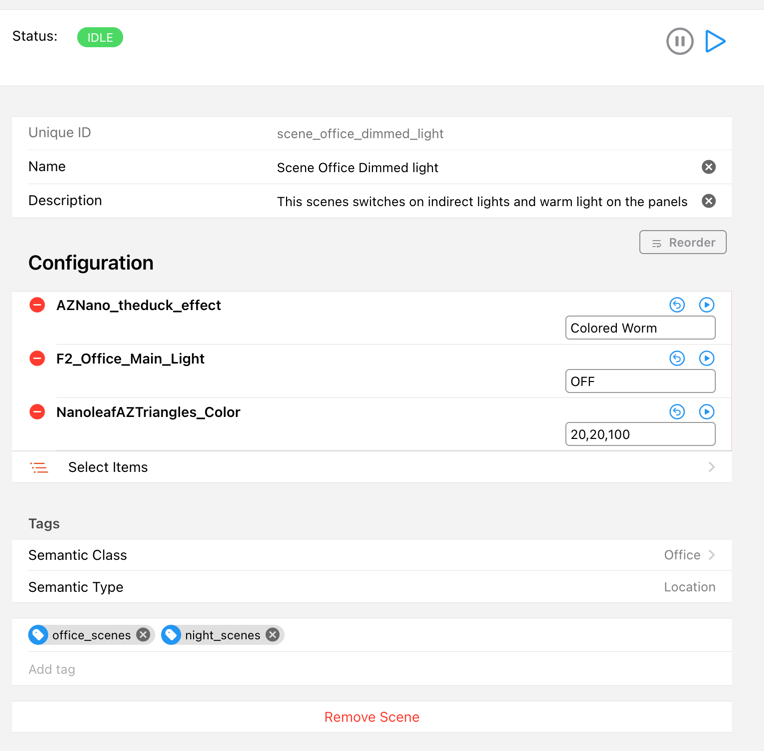Remove NanoleafAZTriangles_Color from the scene
Image resolution: width=764 pixels, height=751 pixels.
coord(37,412)
